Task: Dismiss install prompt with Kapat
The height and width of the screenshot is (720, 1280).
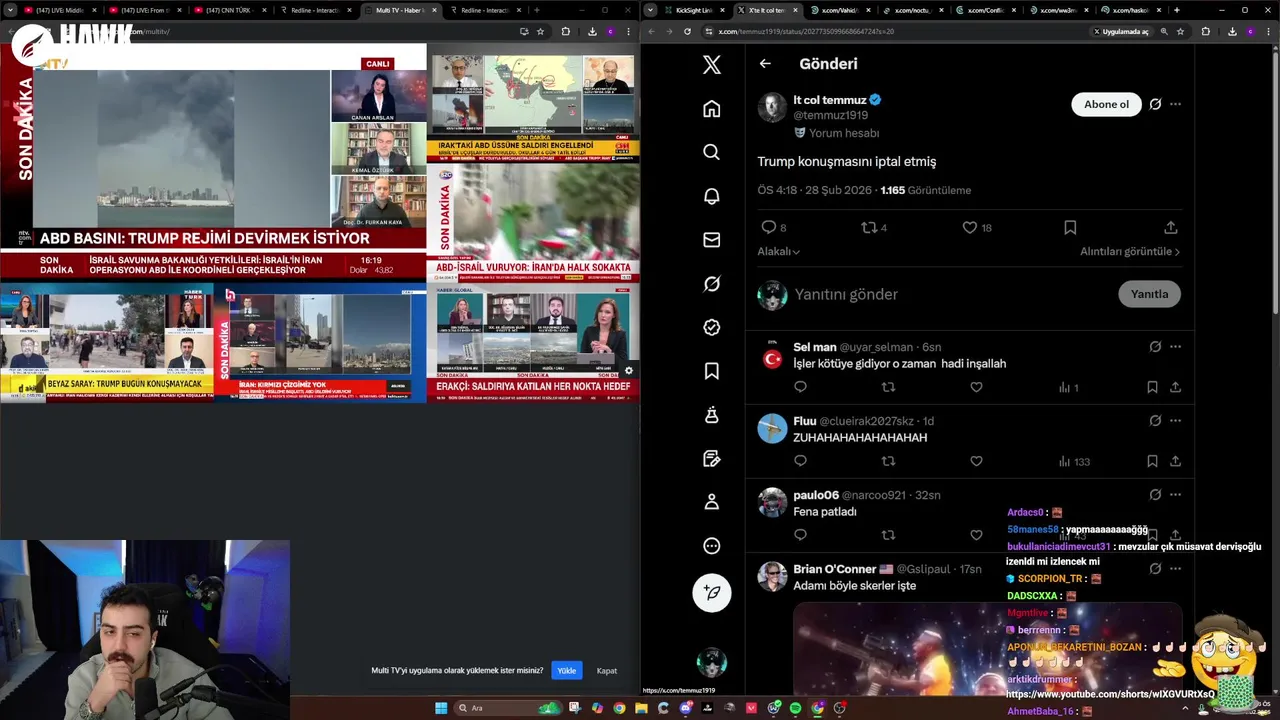Action: [x=607, y=670]
